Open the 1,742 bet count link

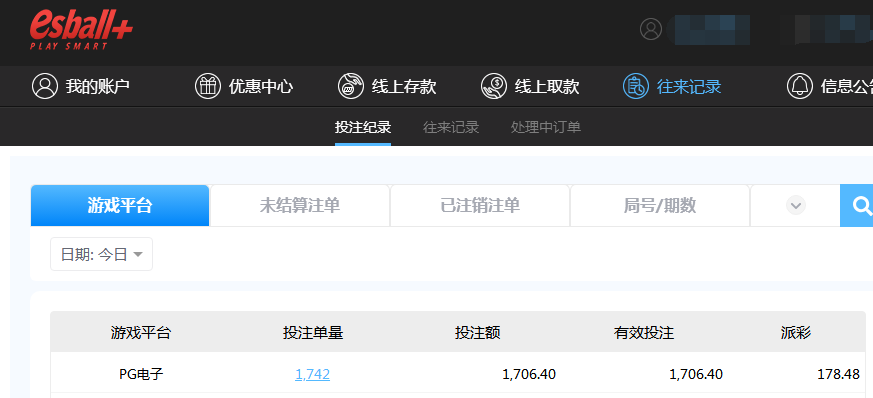click(312, 374)
